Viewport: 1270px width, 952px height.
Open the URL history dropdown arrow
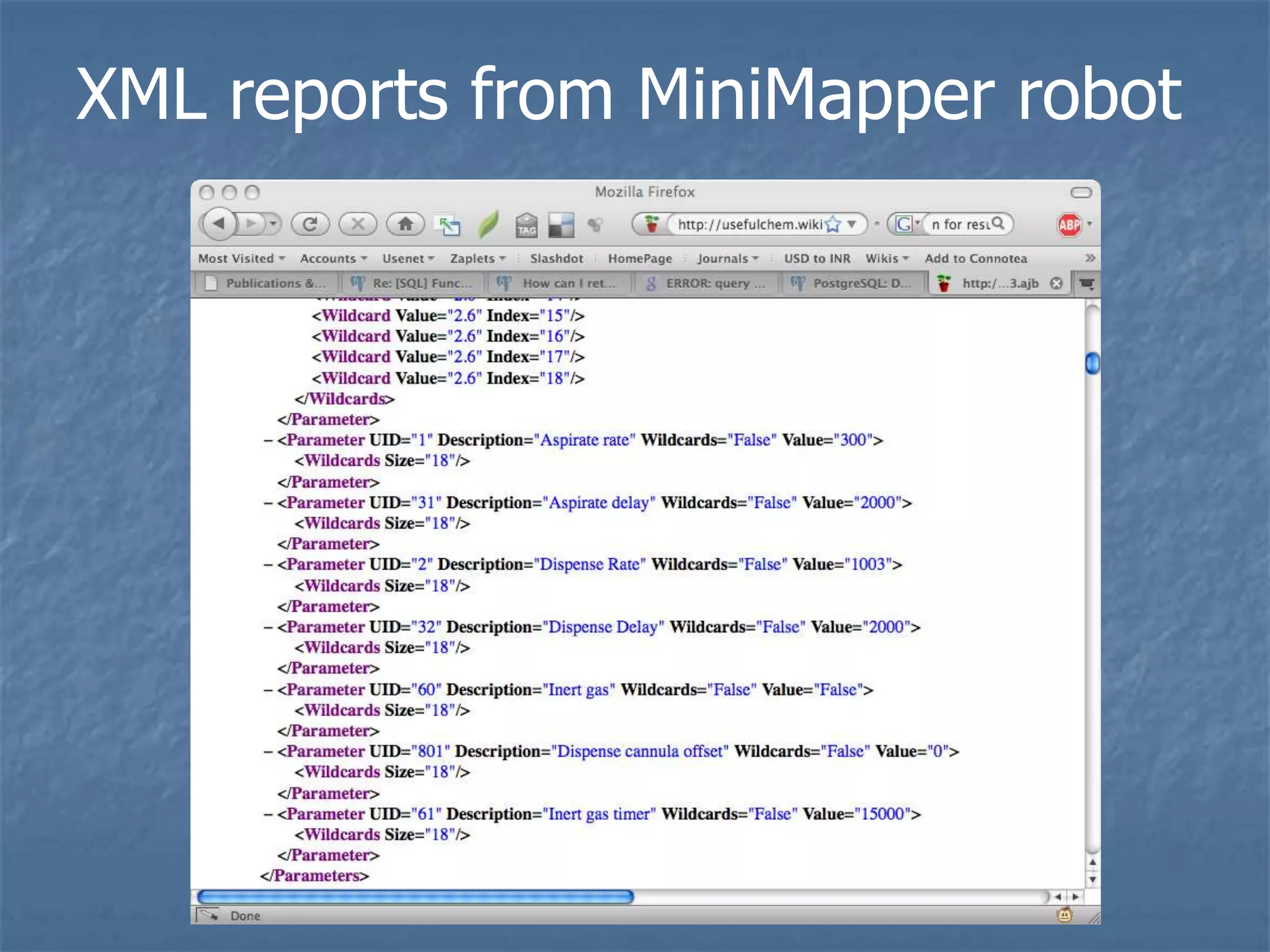pos(852,224)
